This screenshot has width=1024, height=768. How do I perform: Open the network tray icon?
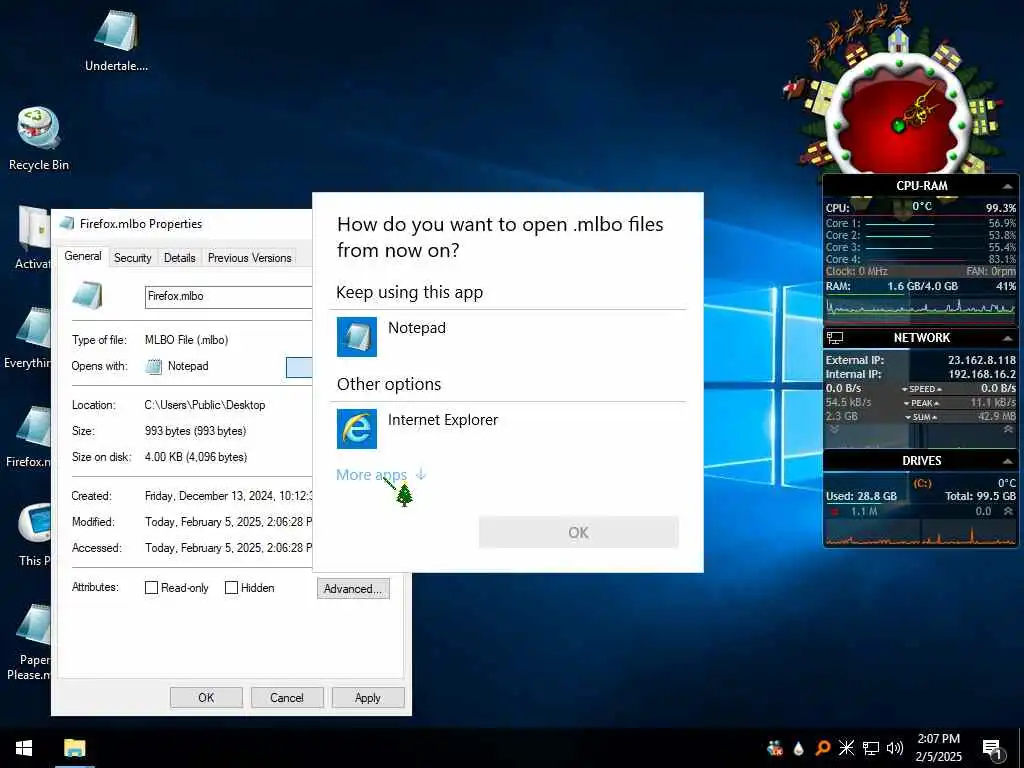[871, 748]
